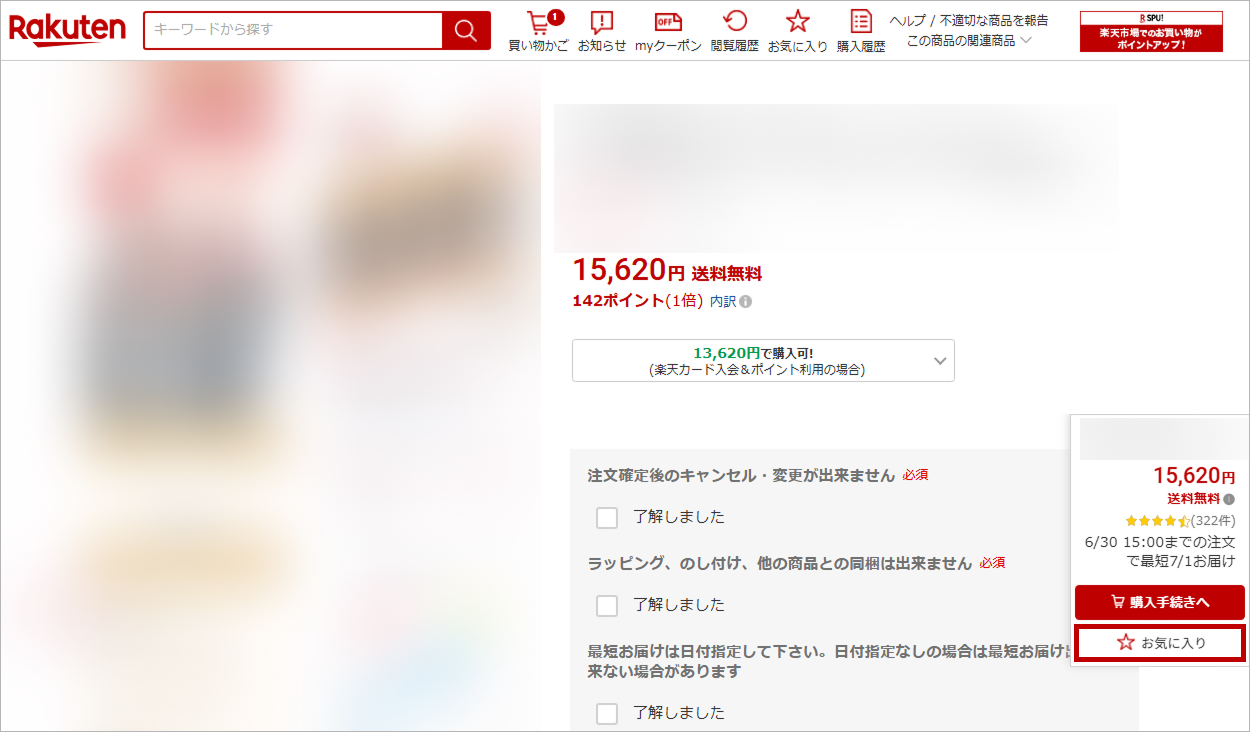Open notifications (お知らせ) icon

602,32
